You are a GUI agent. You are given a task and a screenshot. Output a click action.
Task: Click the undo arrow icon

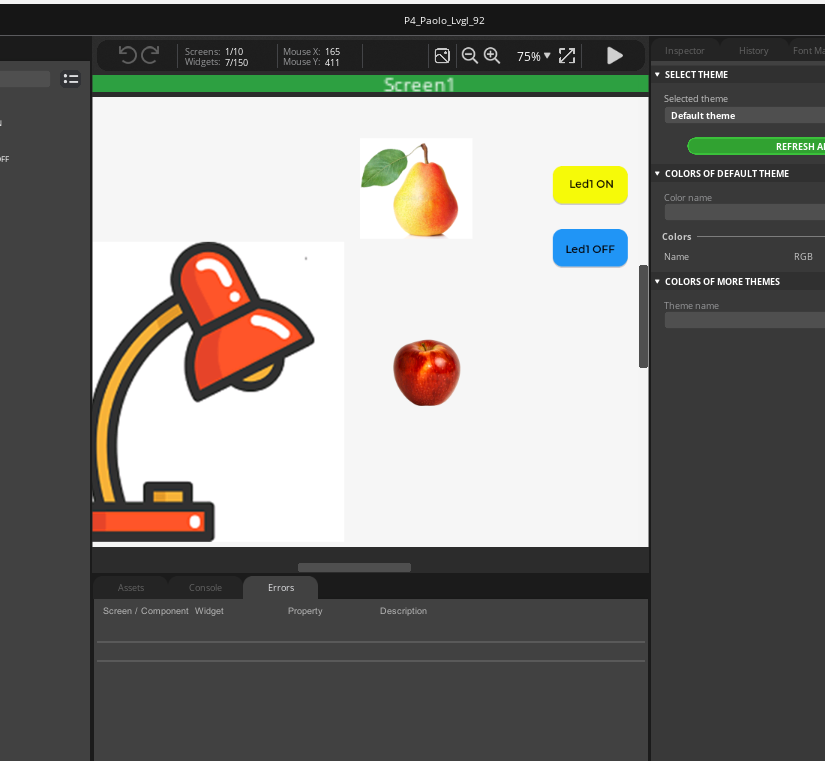tap(128, 55)
